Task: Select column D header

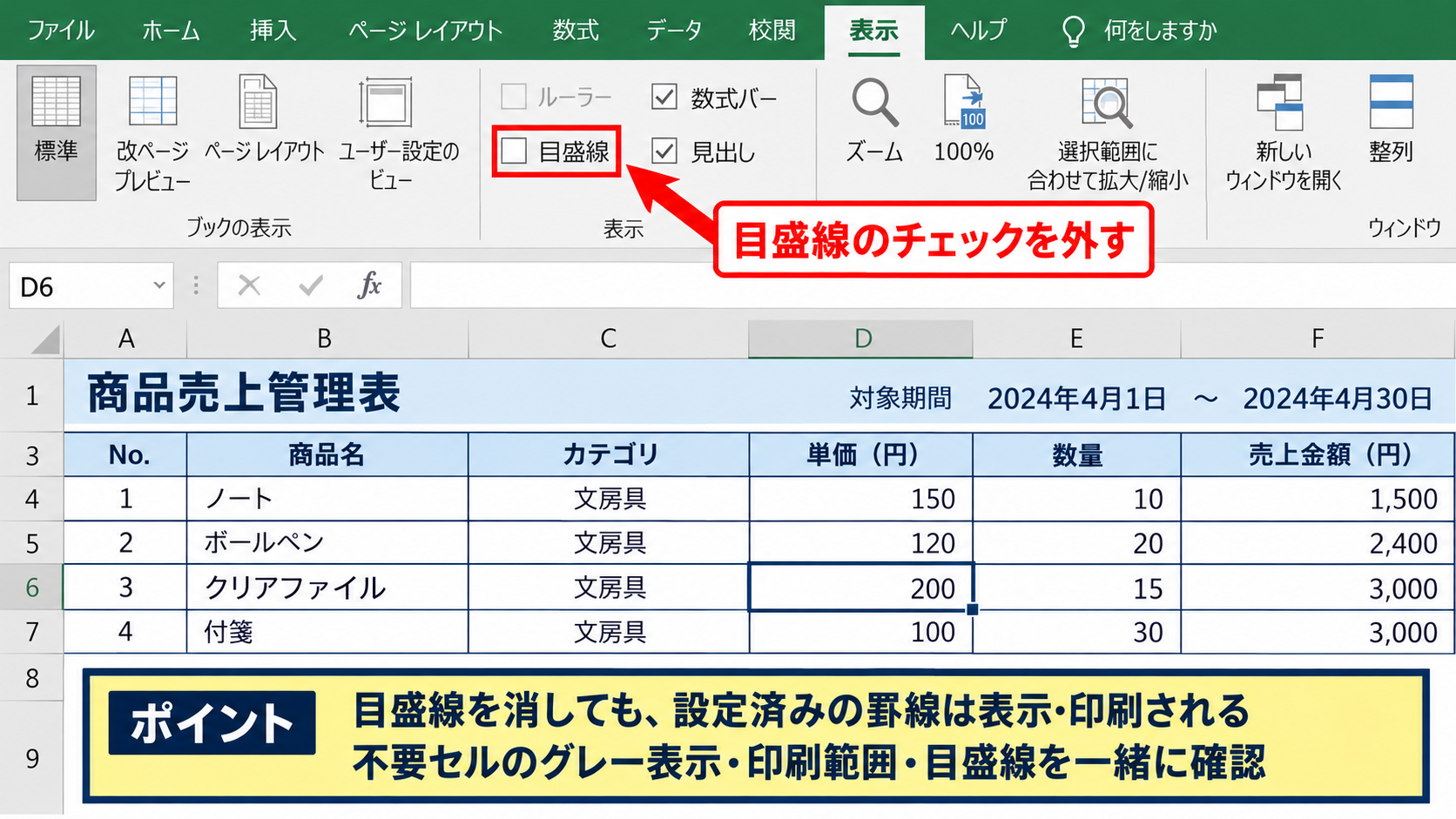Action: point(860,339)
